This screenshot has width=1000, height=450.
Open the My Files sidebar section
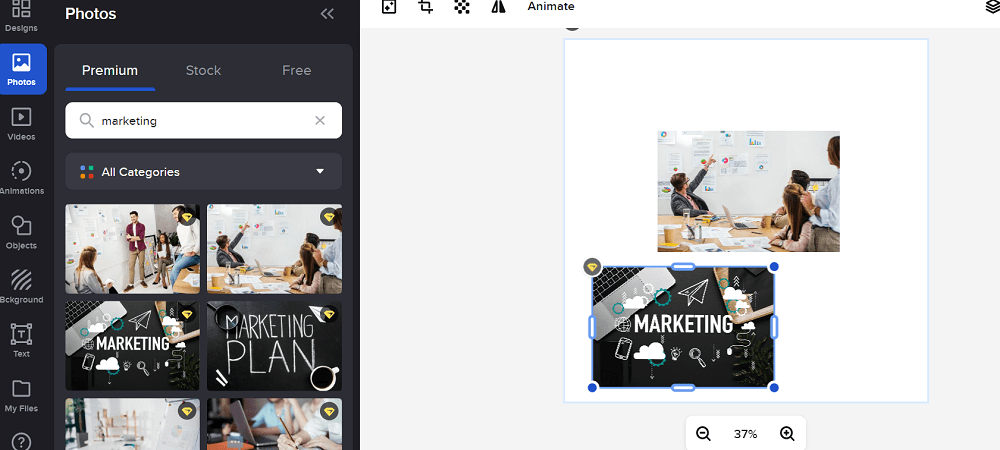pos(21,395)
